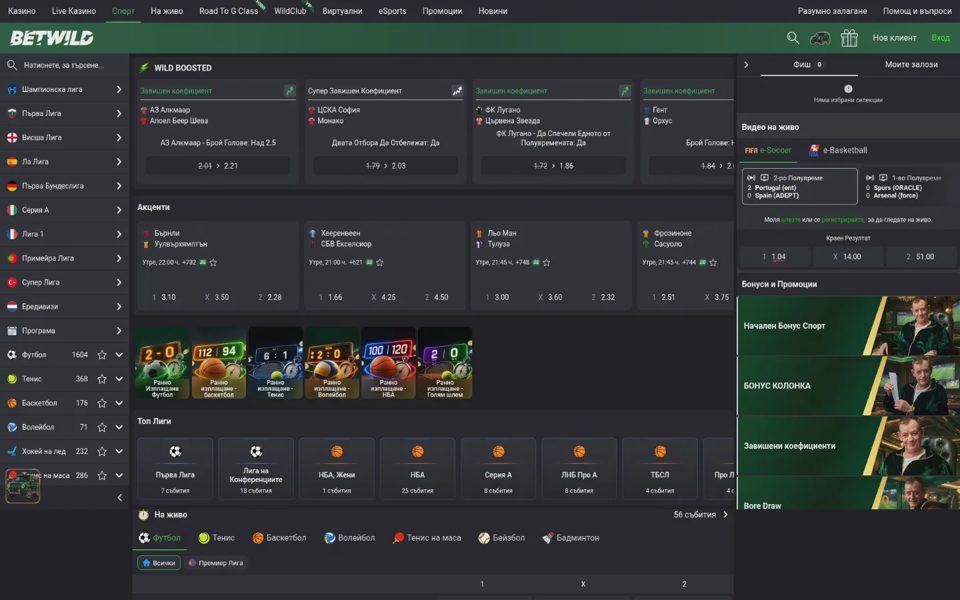This screenshot has width=960, height=600.
Task: Open the search magnifier in the header
Action: (x=793, y=38)
